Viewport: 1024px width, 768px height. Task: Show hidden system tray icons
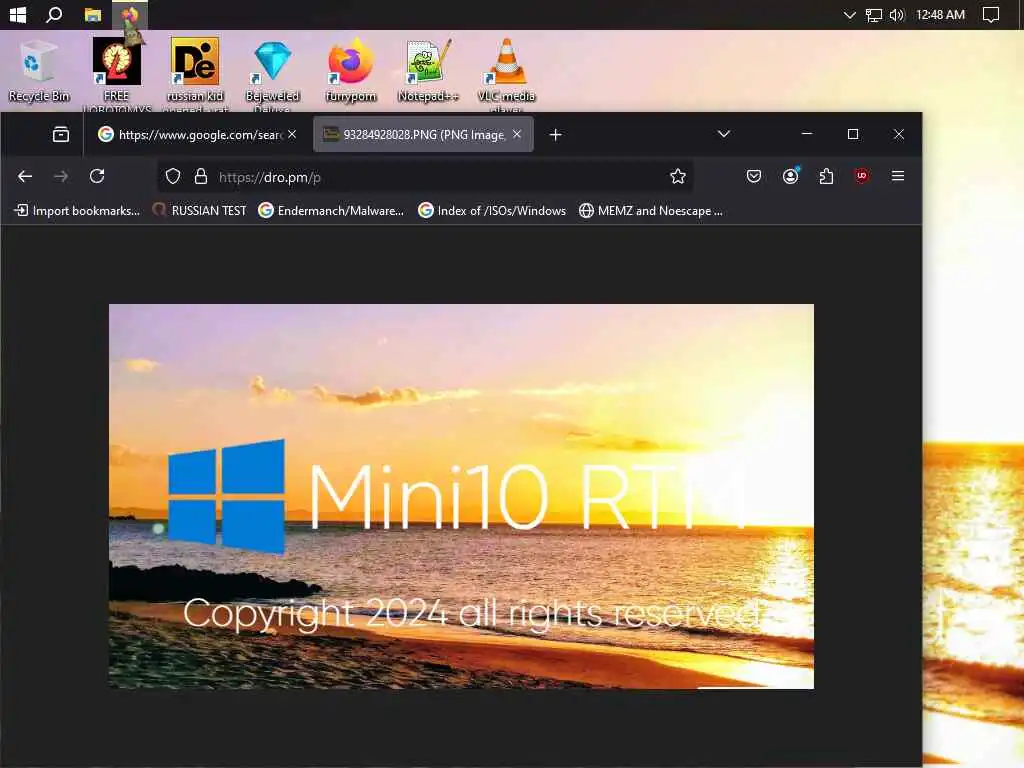(849, 14)
